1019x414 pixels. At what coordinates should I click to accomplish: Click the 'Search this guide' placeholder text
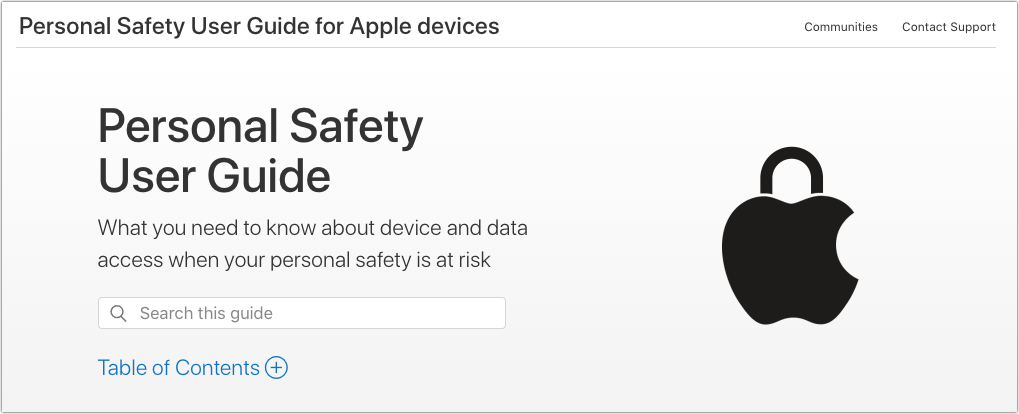coord(206,313)
